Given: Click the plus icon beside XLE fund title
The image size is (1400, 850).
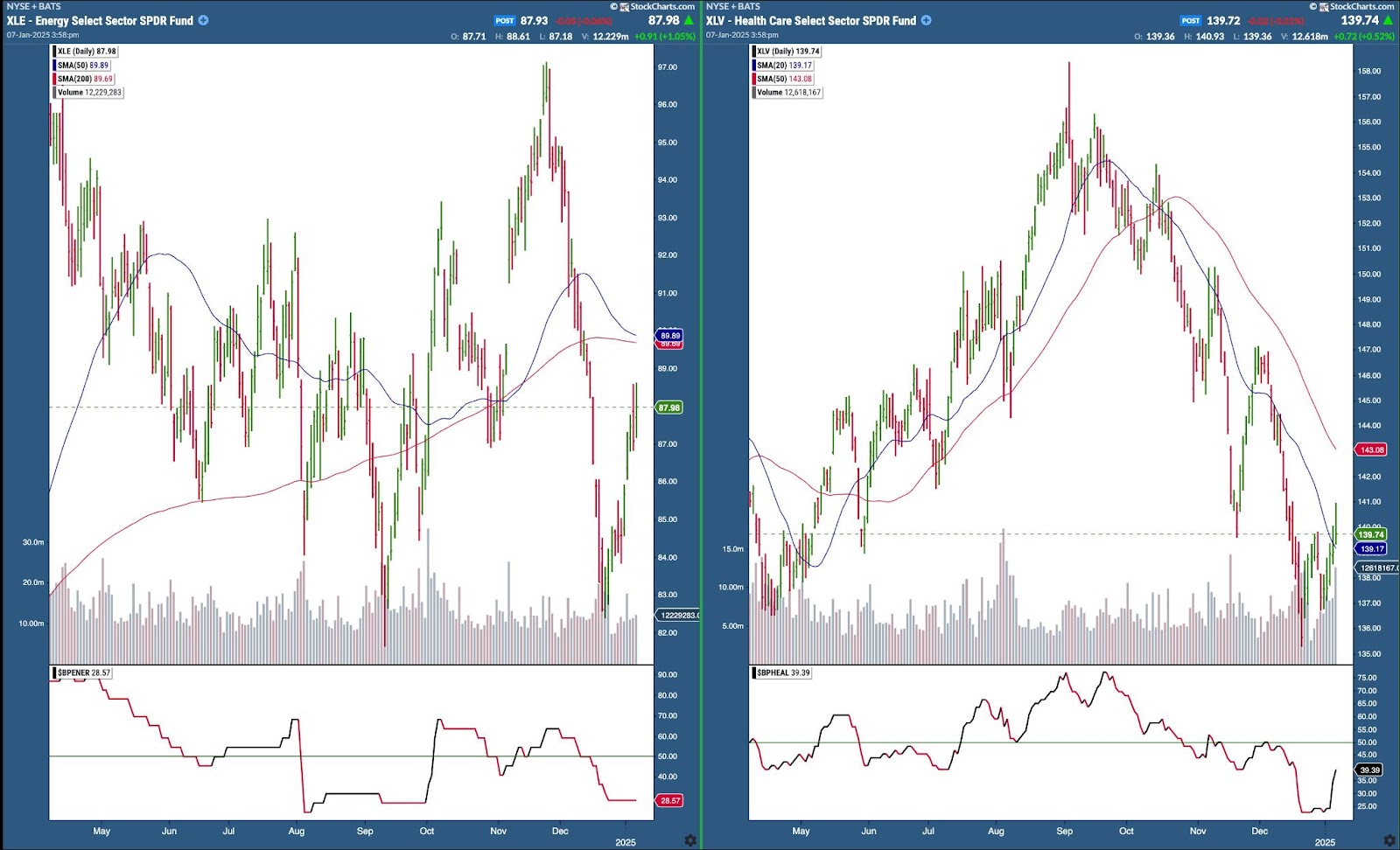Looking at the screenshot, I should (x=204, y=20).
